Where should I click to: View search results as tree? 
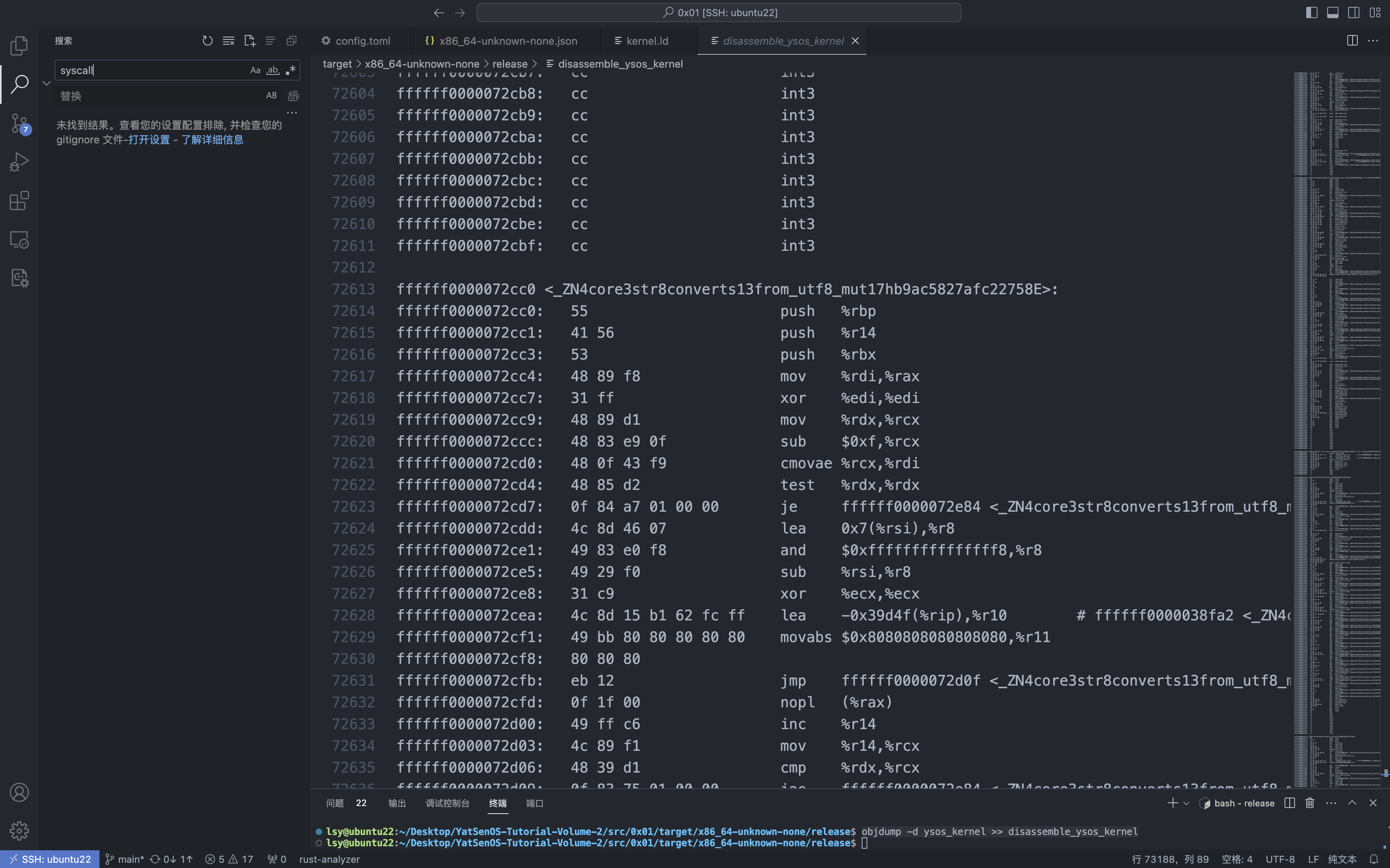[x=271, y=41]
